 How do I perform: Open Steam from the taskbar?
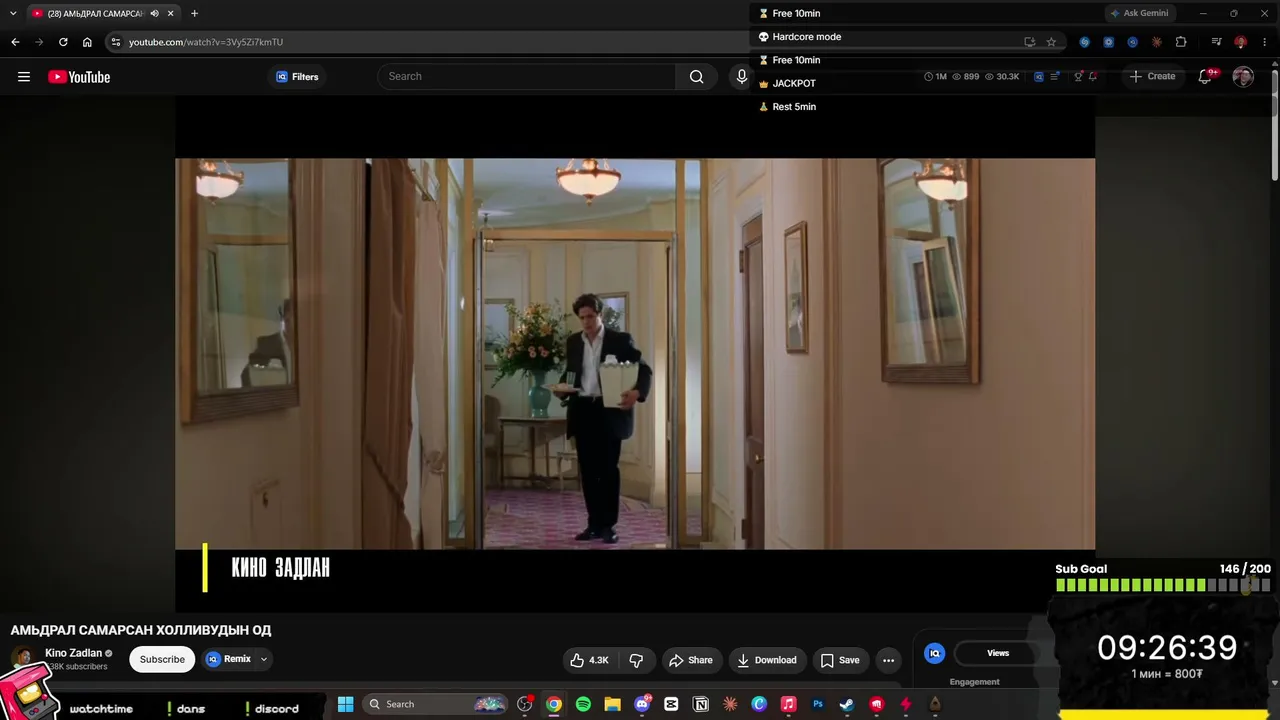click(847, 704)
